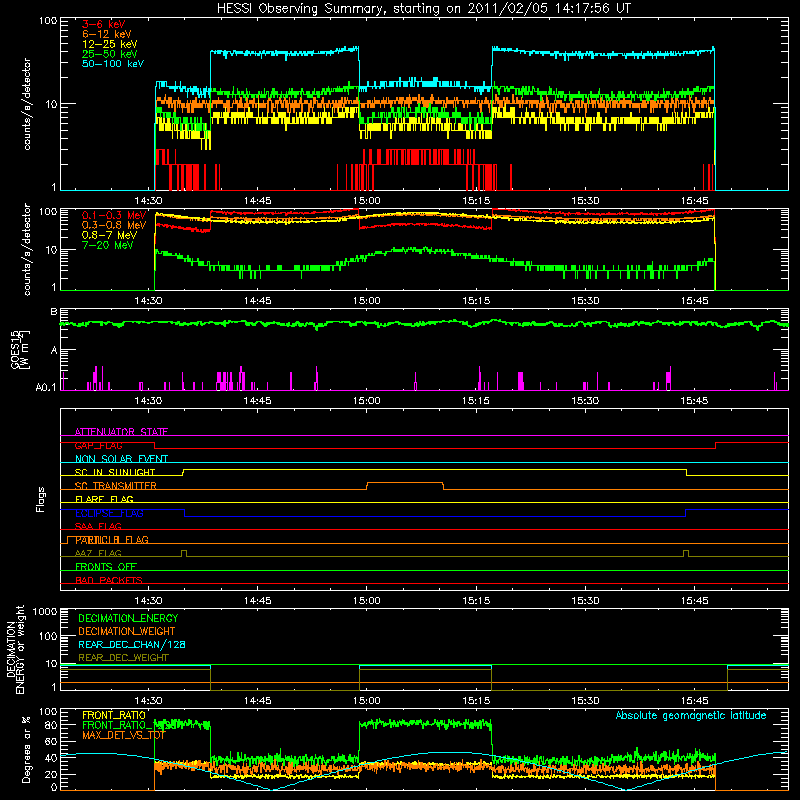Click the vertical Flags axis title
Screen dimensions: 800x800
[41, 499]
